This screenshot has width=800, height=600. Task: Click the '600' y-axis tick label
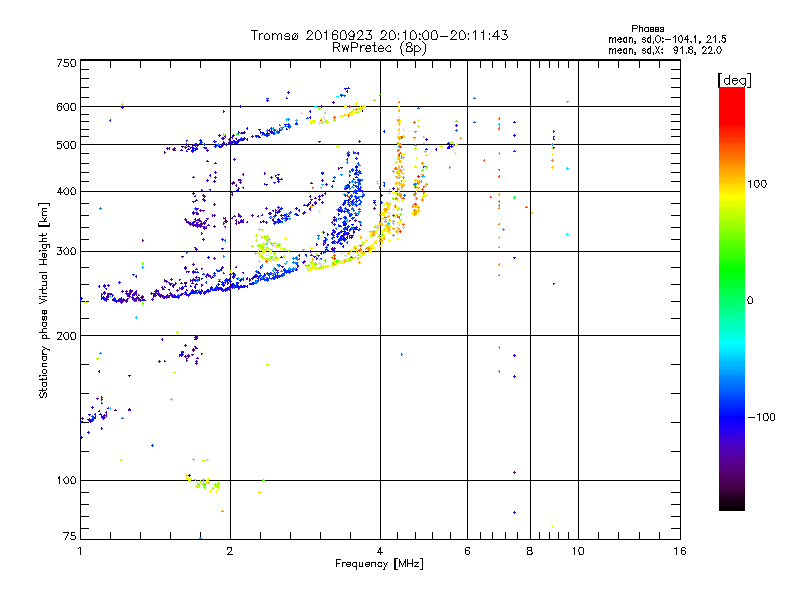[66, 107]
